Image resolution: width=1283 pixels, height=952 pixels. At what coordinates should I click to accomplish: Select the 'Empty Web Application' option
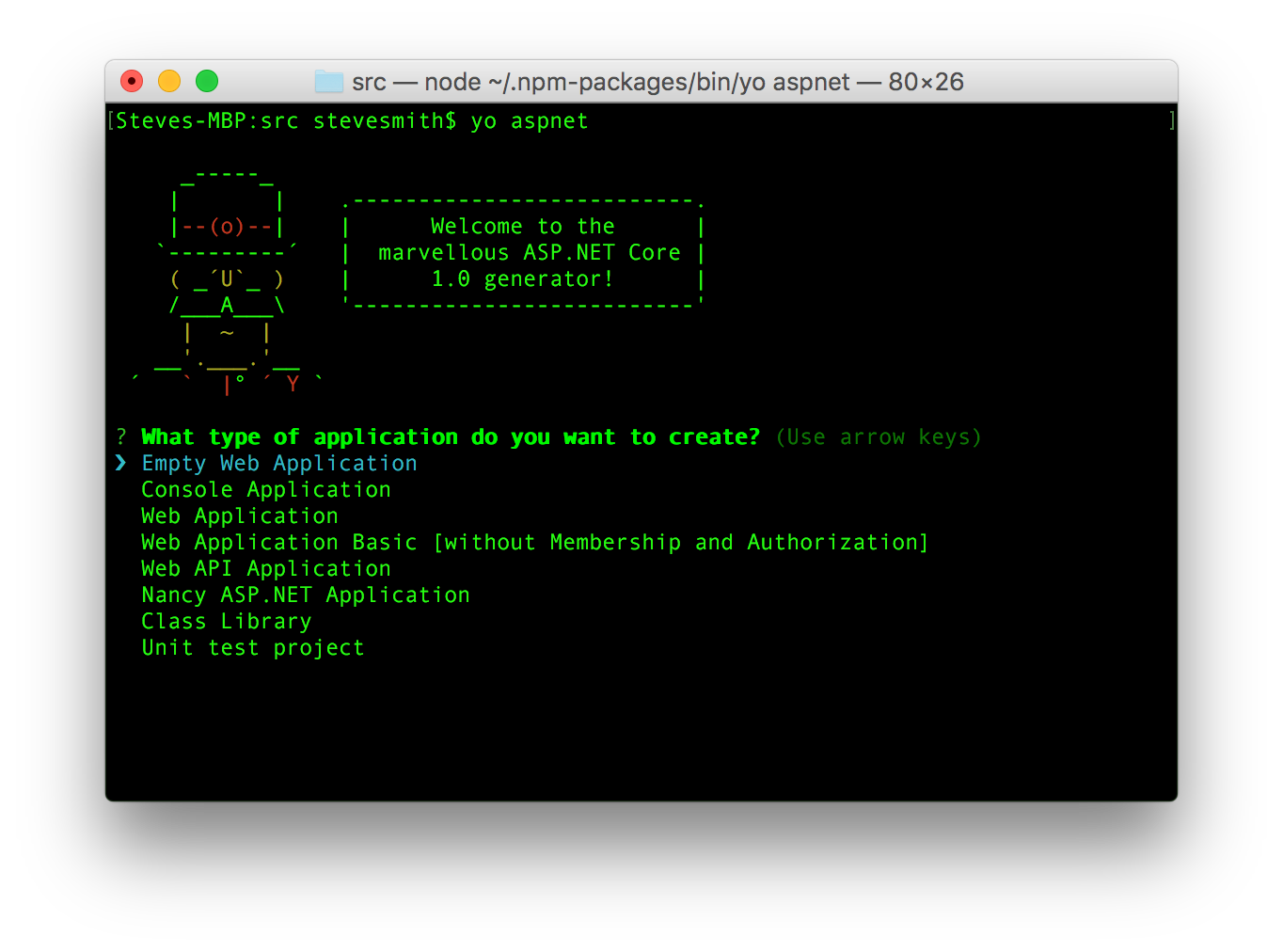[x=279, y=463]
